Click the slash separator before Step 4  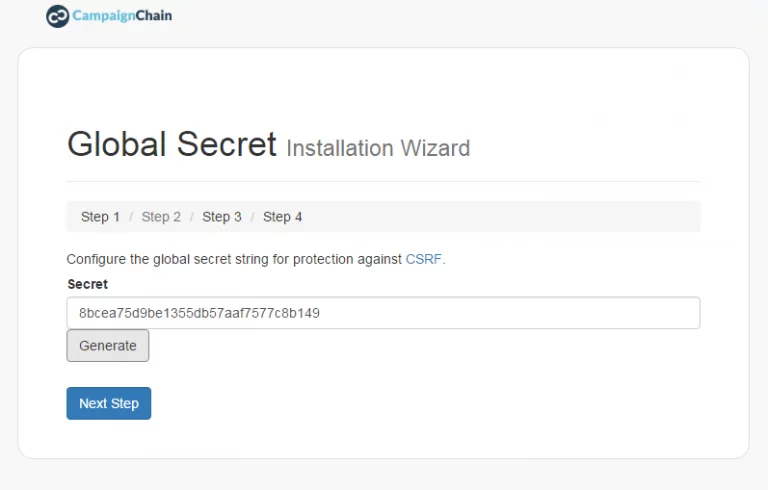coord(252,217)
